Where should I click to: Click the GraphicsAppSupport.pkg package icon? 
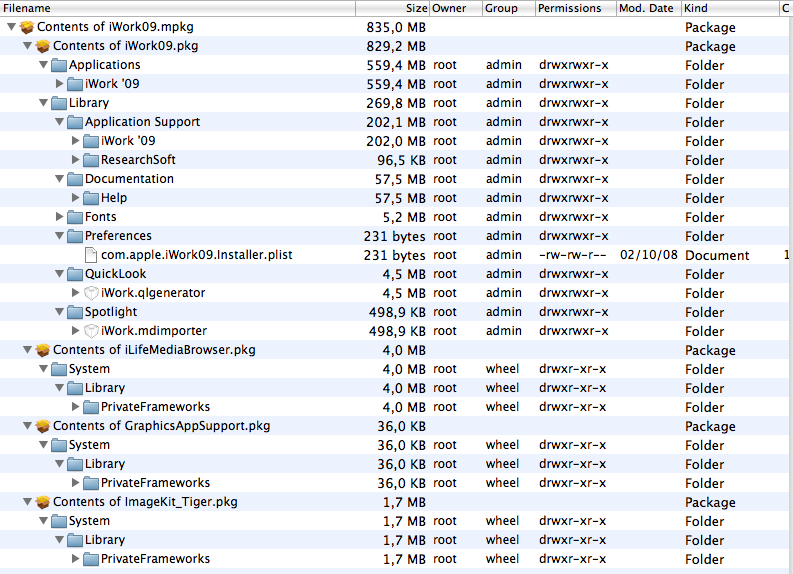pos(43,426)
